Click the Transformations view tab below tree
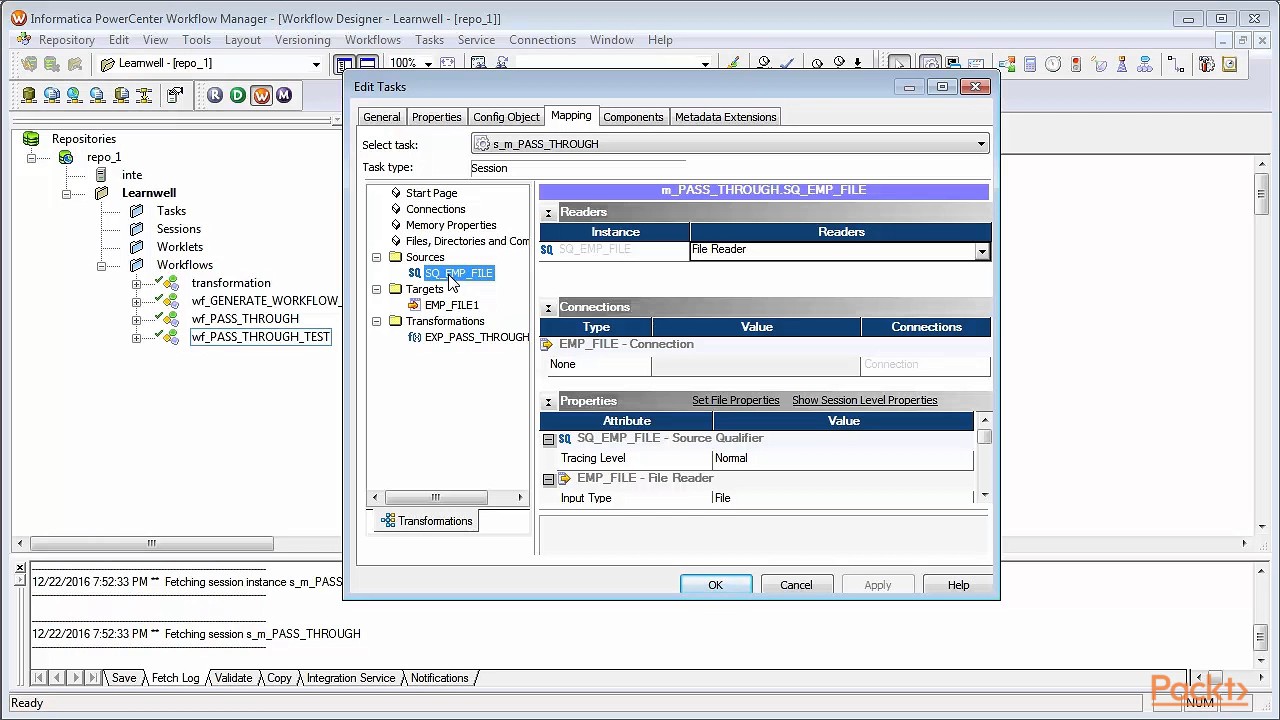The height and width of the screenshot is (720, 1280). [426, 521]
